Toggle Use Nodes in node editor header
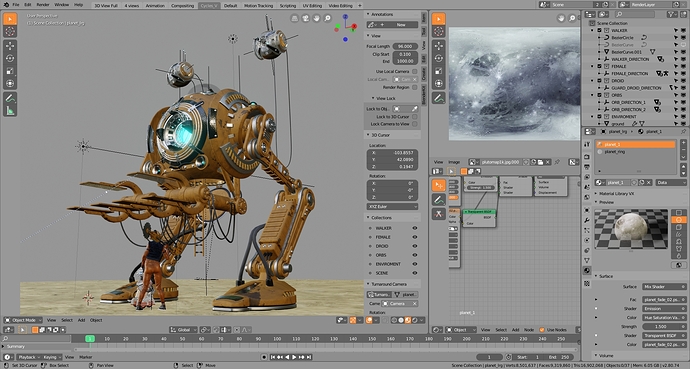Image resolution: width=690 pixels, height=369 pixels. (x=542, y=330)
